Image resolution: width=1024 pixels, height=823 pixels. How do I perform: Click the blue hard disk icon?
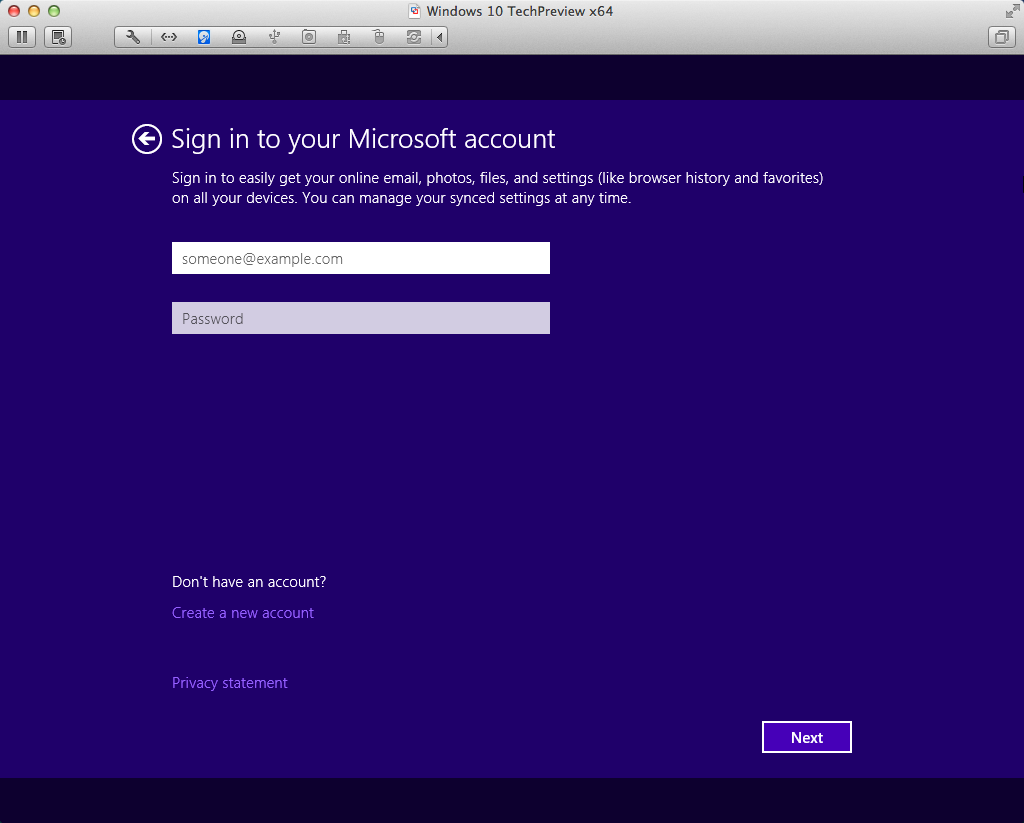point(204,37)
